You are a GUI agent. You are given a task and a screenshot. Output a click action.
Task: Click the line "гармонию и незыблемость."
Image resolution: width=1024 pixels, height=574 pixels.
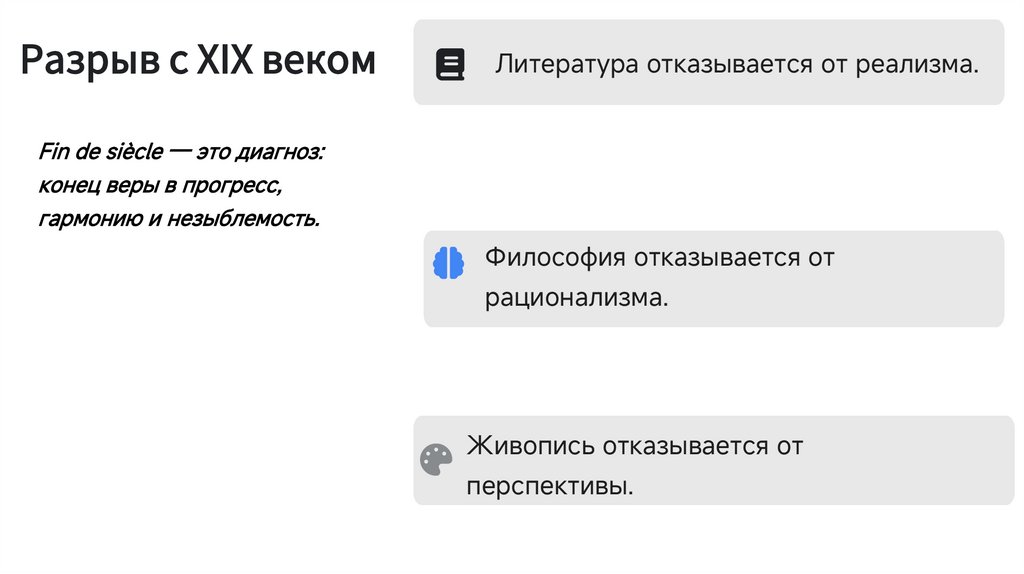coord(179,218)
